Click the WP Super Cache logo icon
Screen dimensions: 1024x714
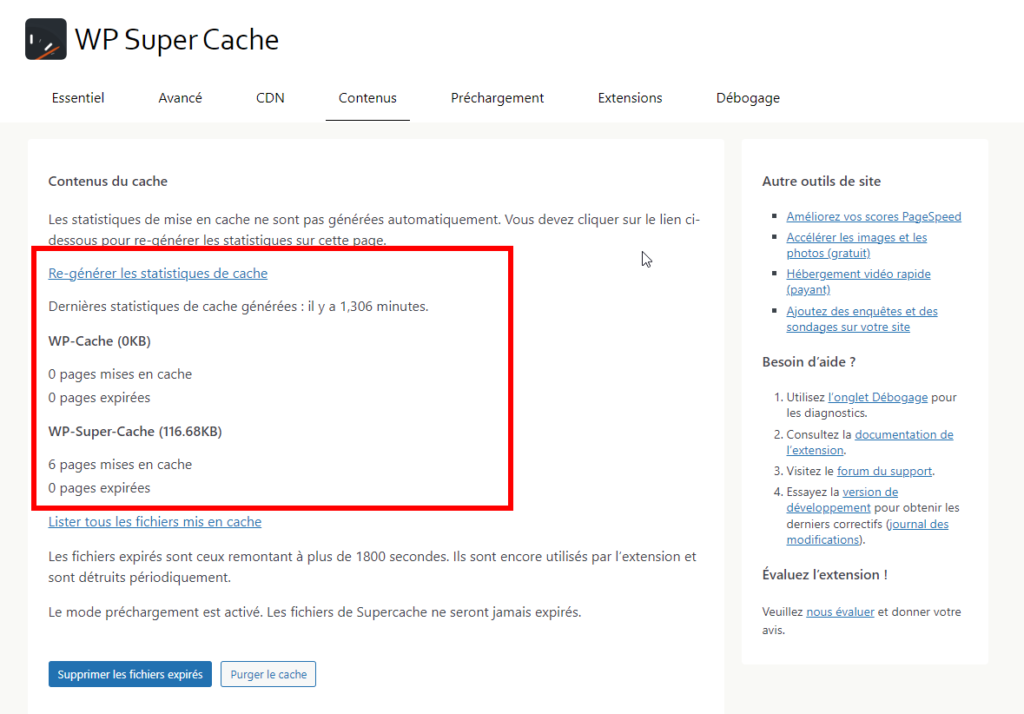click(46, 39)
